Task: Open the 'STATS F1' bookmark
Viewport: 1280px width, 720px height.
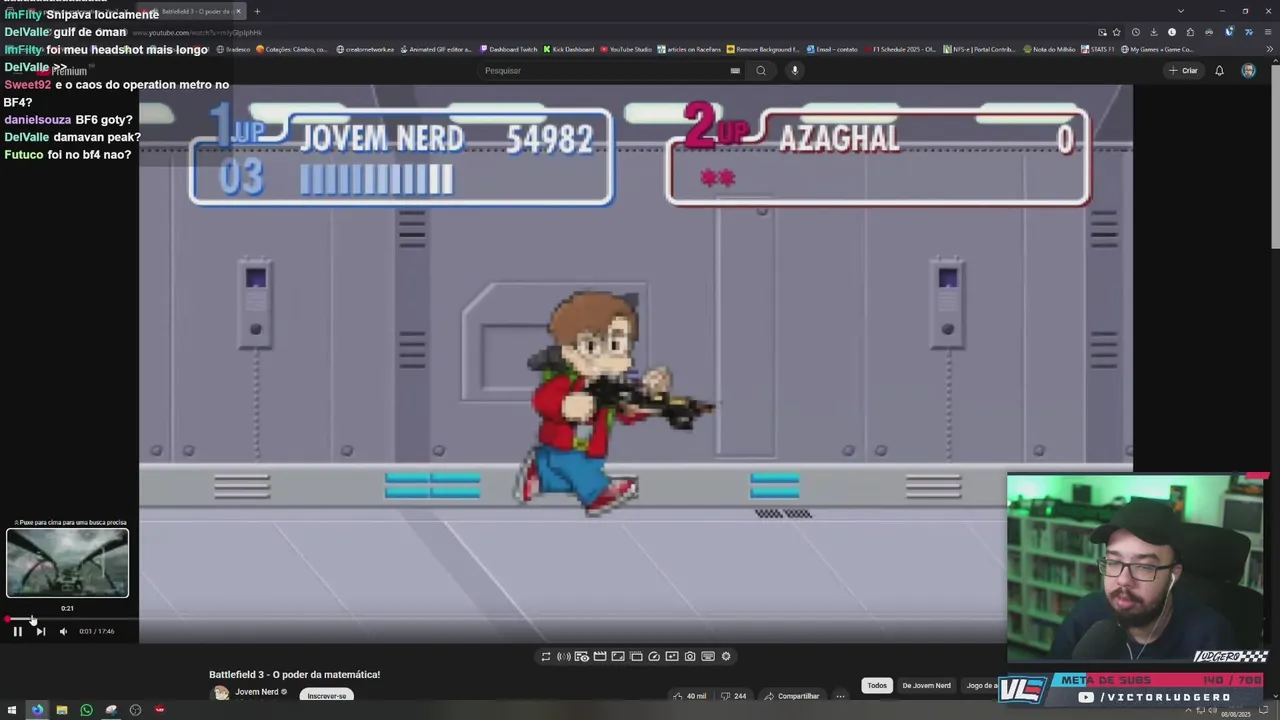Action: click(1097, 49)
